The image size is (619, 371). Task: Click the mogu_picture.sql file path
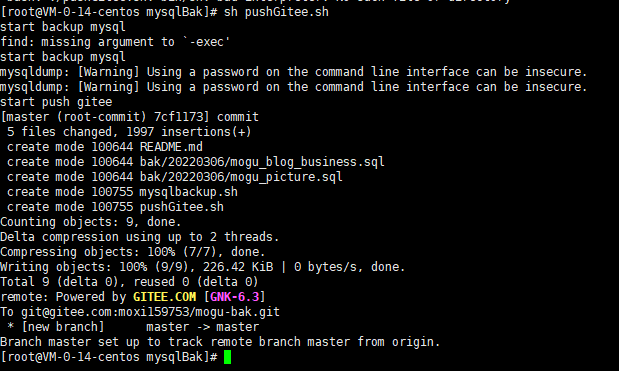click(x=241, y=177)
